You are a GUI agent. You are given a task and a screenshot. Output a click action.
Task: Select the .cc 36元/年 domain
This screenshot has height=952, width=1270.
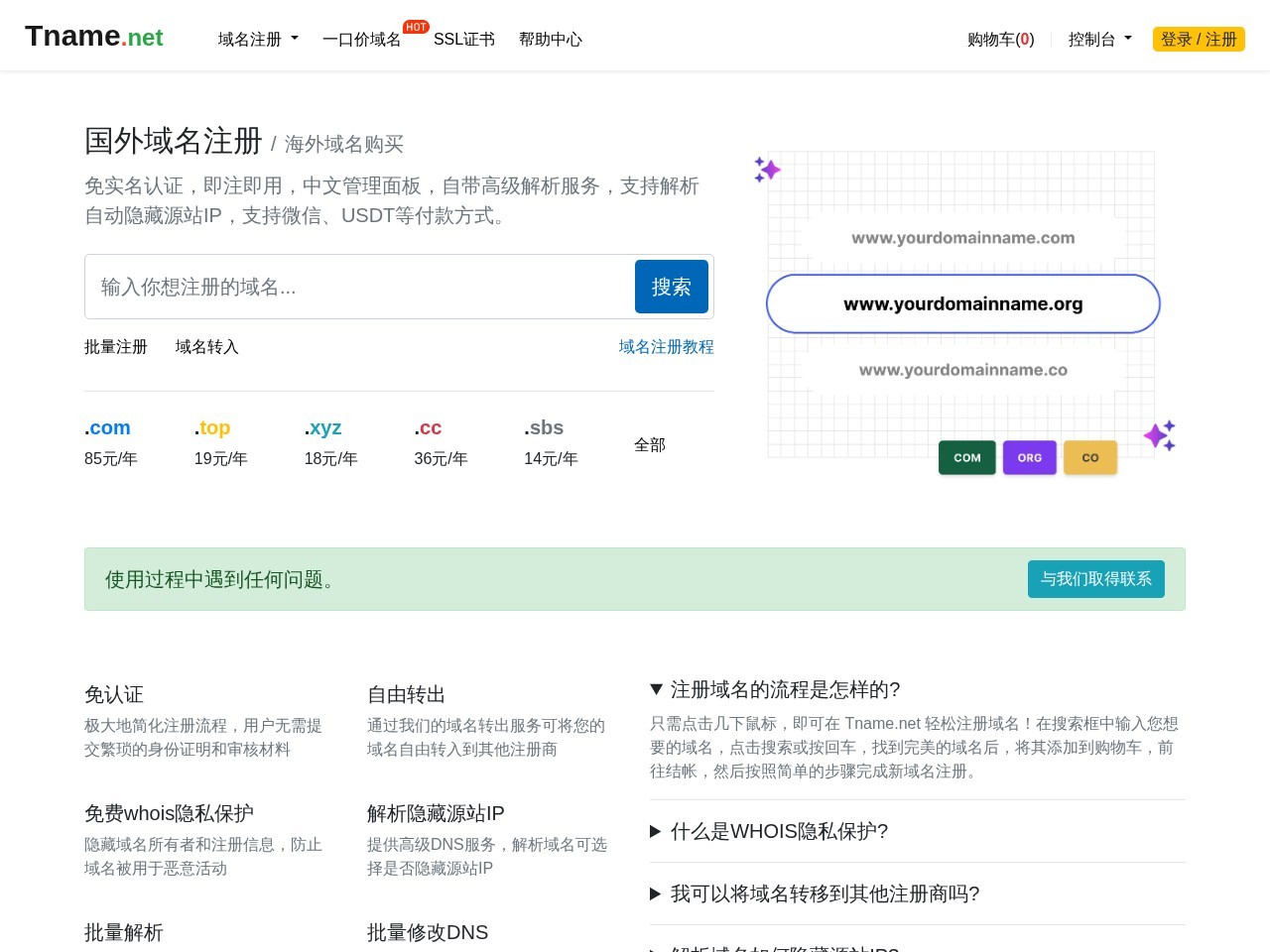442,443
